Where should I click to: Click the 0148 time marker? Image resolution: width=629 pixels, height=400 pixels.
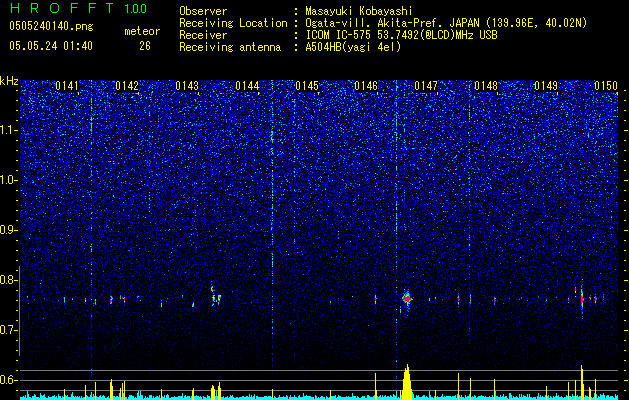click(x=486, y=86)
